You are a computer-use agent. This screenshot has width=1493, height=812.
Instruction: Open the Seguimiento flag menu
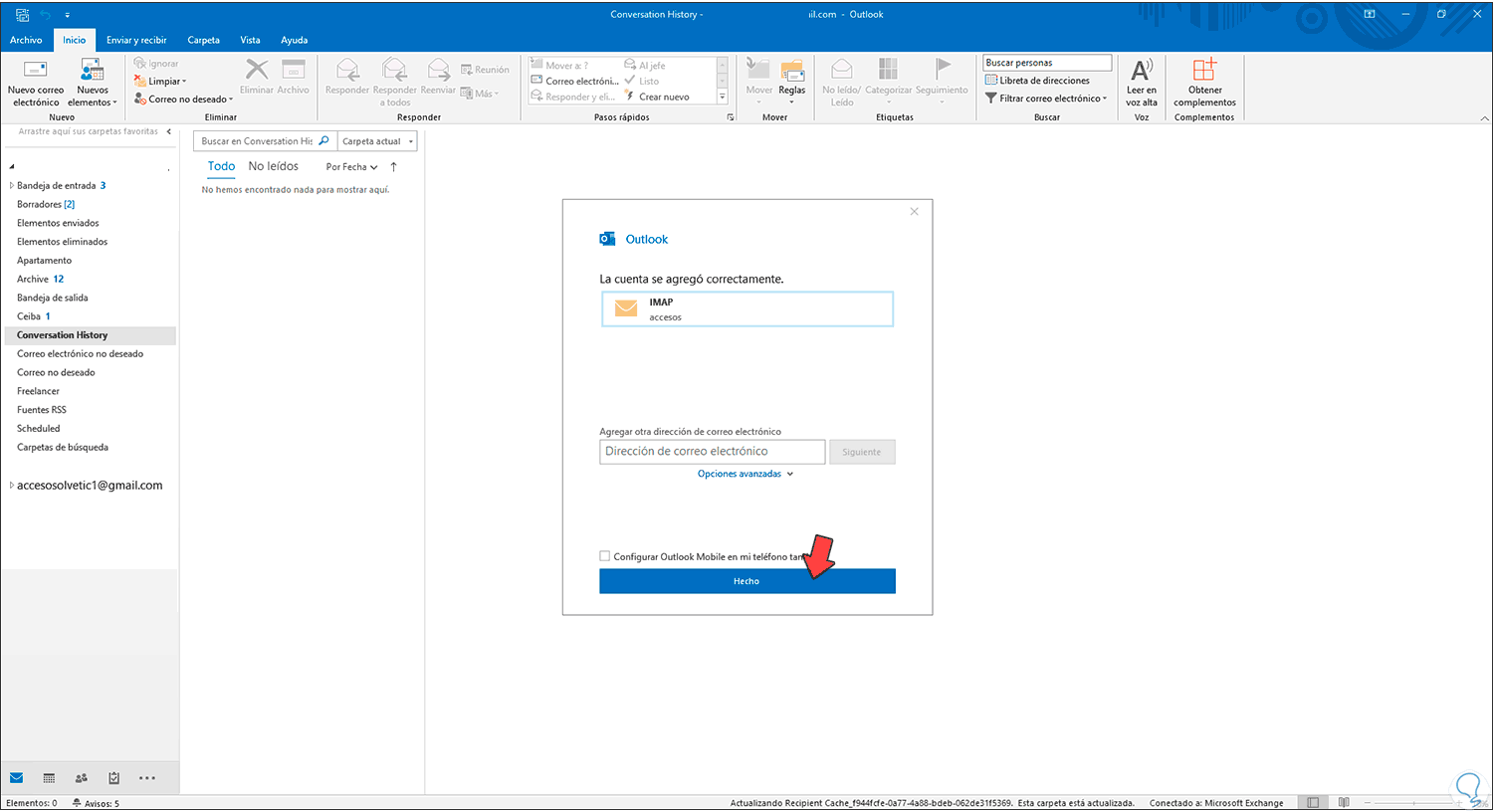tap(942, 82)
